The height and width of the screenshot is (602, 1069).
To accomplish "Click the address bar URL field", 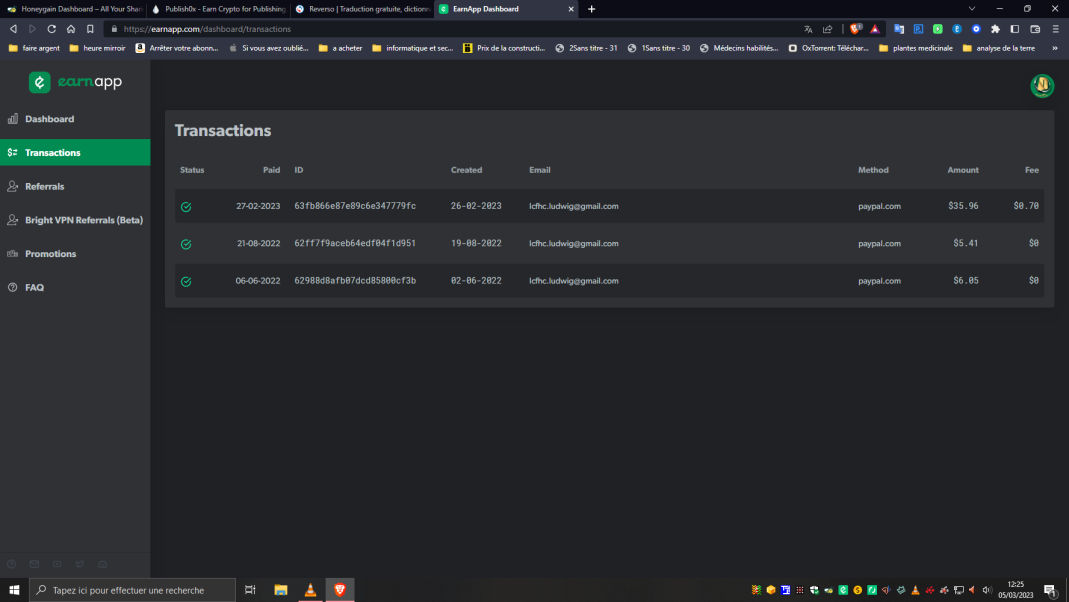I will 450,29.
